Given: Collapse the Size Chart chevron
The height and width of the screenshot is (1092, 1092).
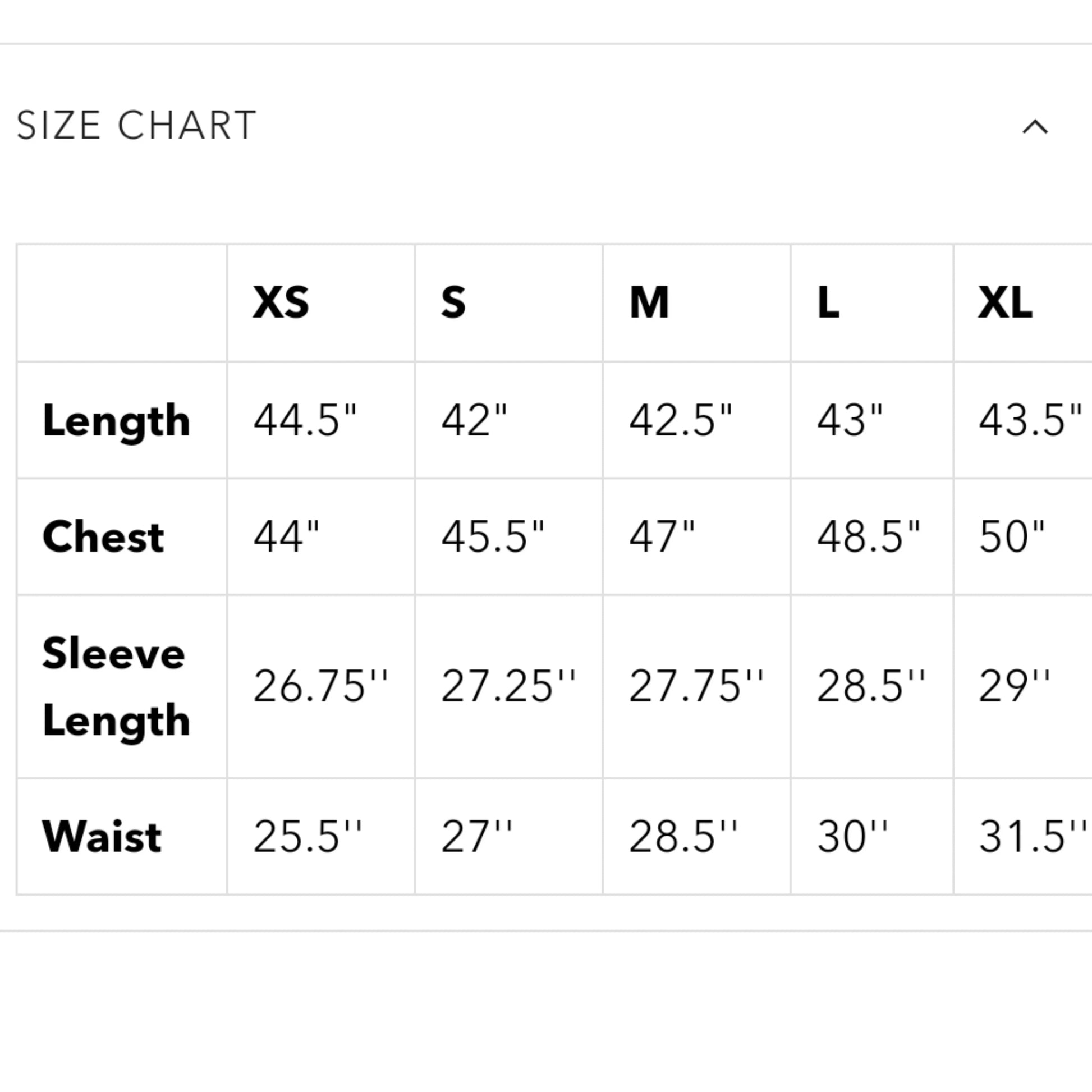Looking at the screenshot, I should (1035, 127).
